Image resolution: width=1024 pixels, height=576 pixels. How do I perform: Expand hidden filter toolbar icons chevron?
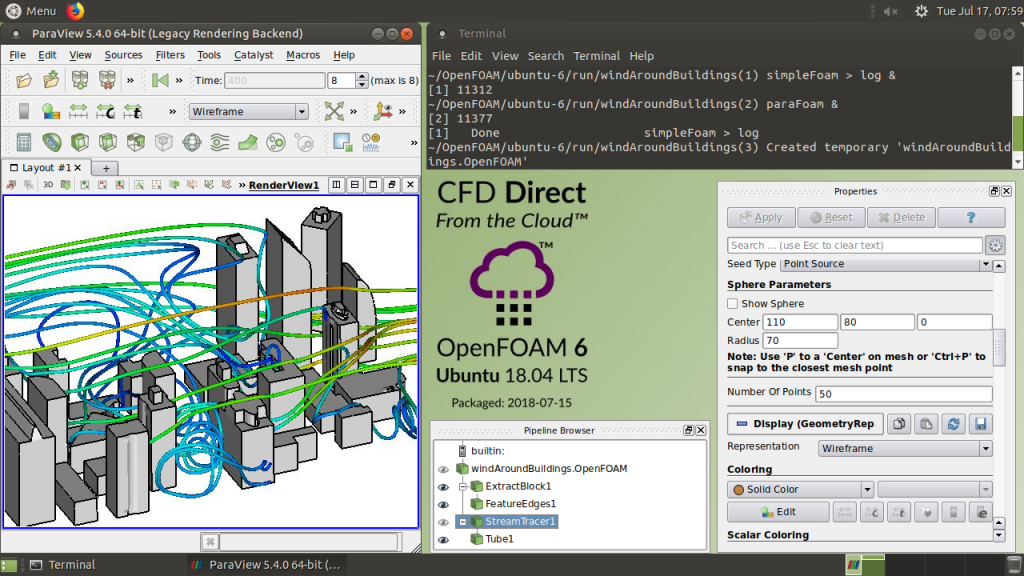[x=413, y=142]
